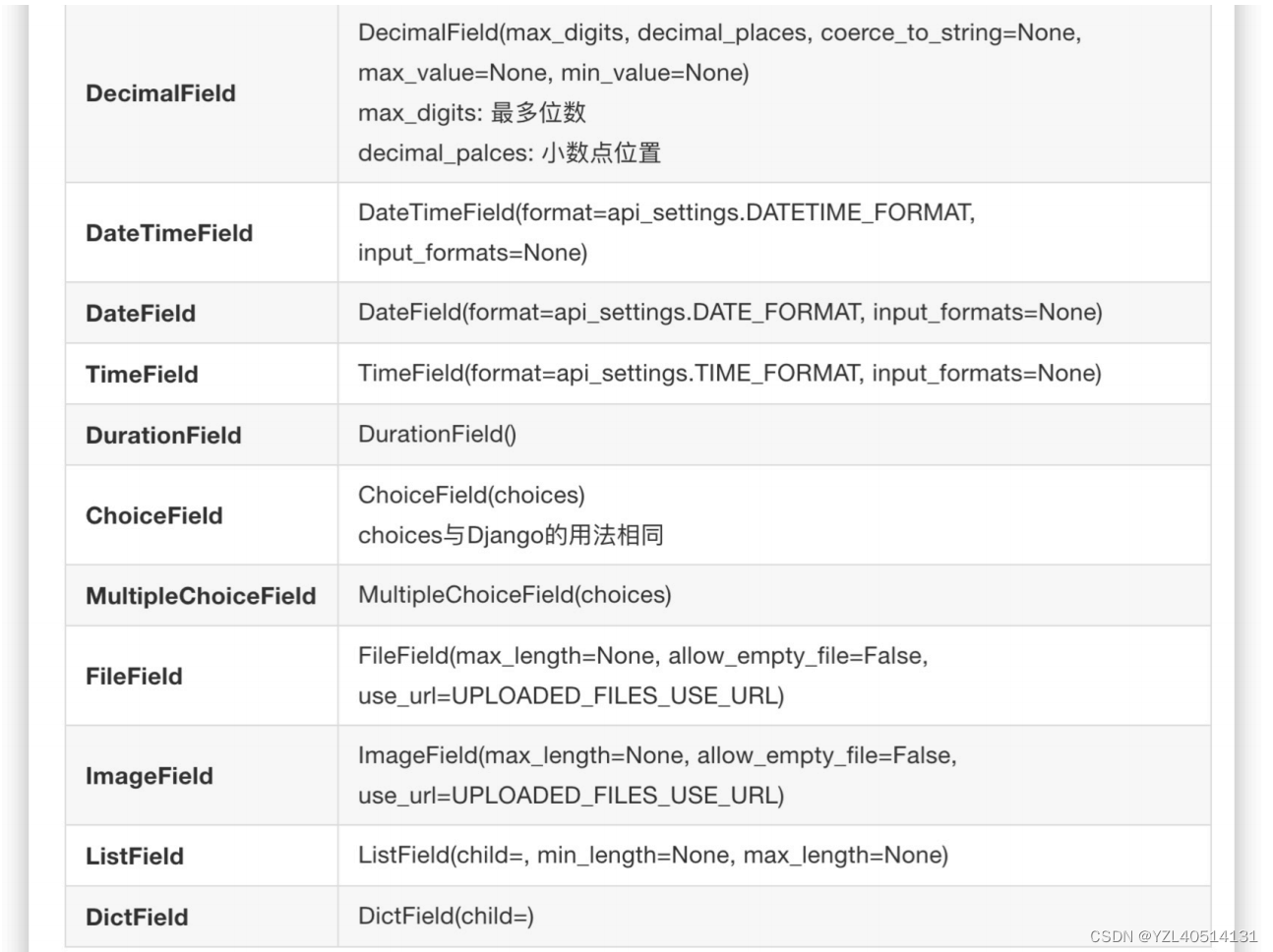The image size is (1273, 952).
Task: Select the DateTimeField field name
Action: (x=169, y=233)
